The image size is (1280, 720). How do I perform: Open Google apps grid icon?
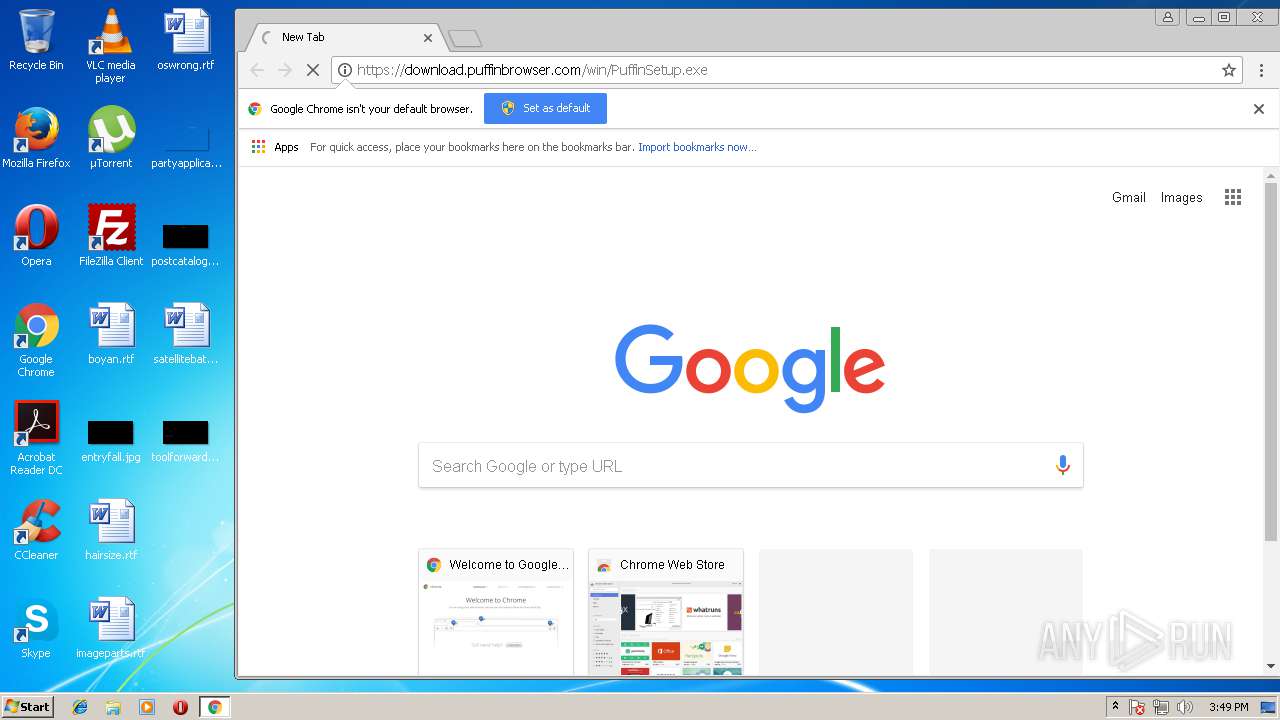coord(1233,197)
